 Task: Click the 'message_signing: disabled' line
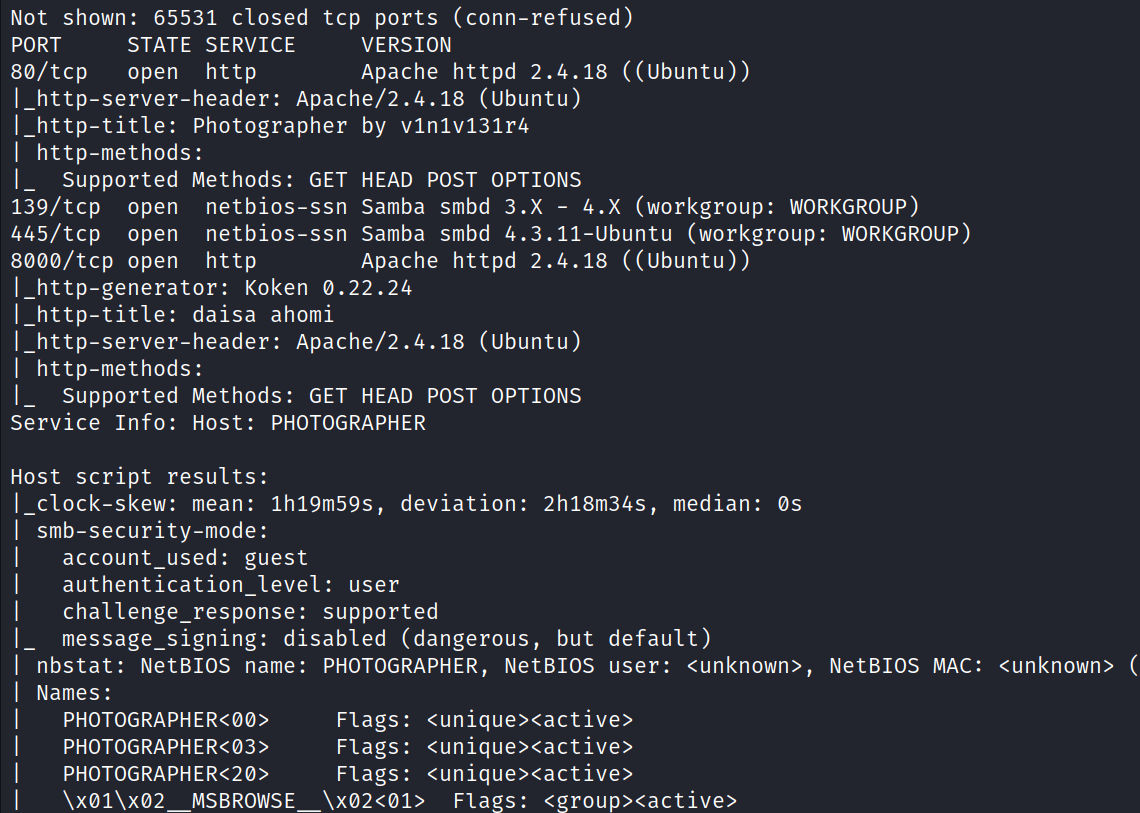click(386, 639)
